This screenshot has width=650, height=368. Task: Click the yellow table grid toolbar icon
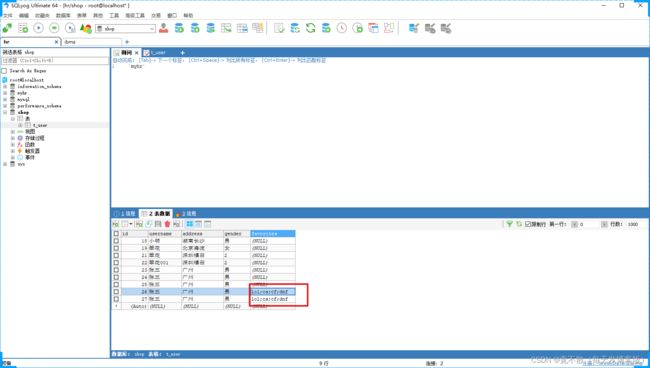pyautogui.click(x=257, y=28)
